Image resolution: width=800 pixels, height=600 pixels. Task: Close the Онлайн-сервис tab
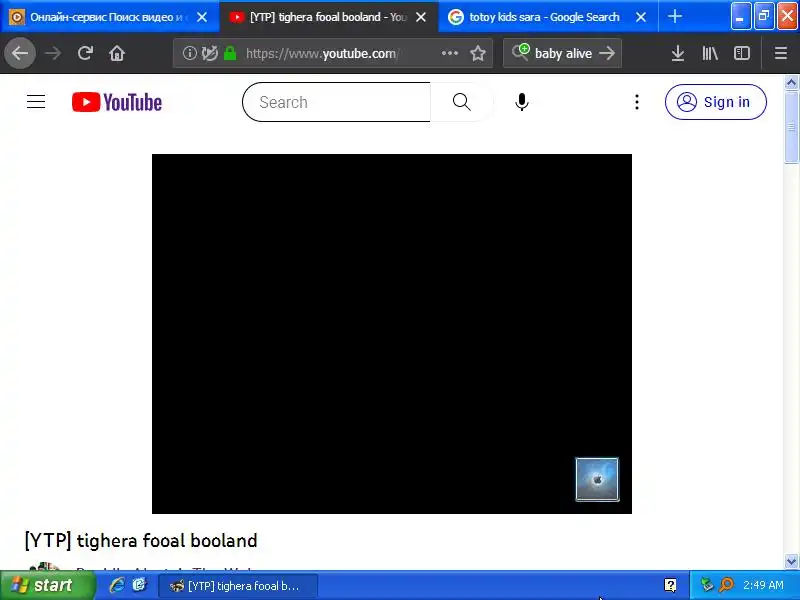pyautogui.click(x=202, y=17)
